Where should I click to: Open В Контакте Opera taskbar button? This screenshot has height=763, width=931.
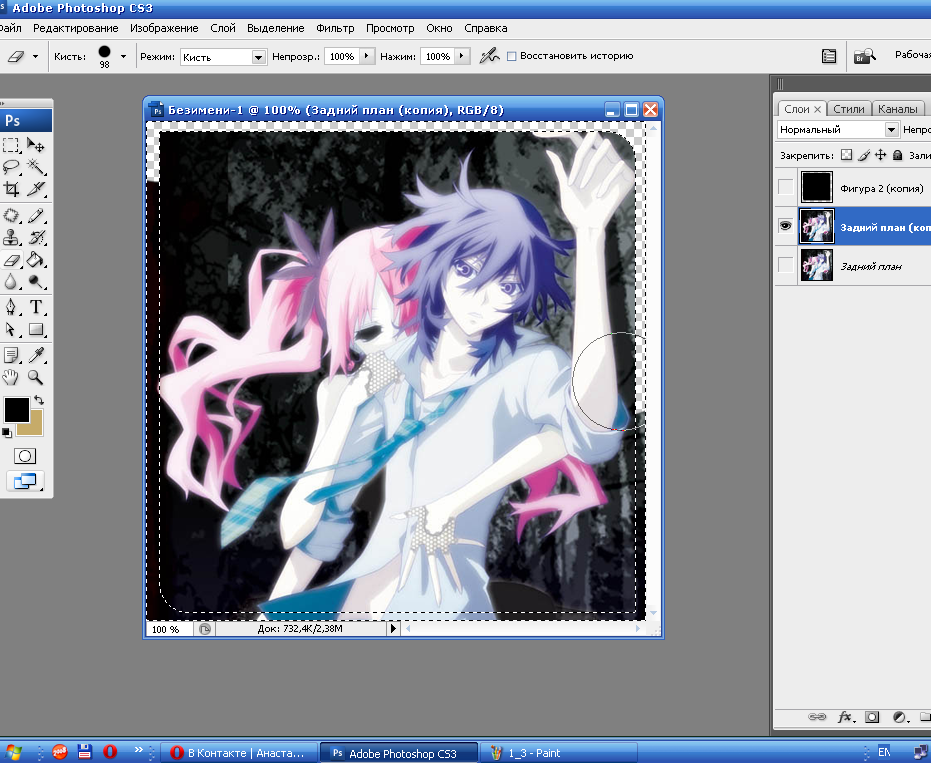[238, 753]
